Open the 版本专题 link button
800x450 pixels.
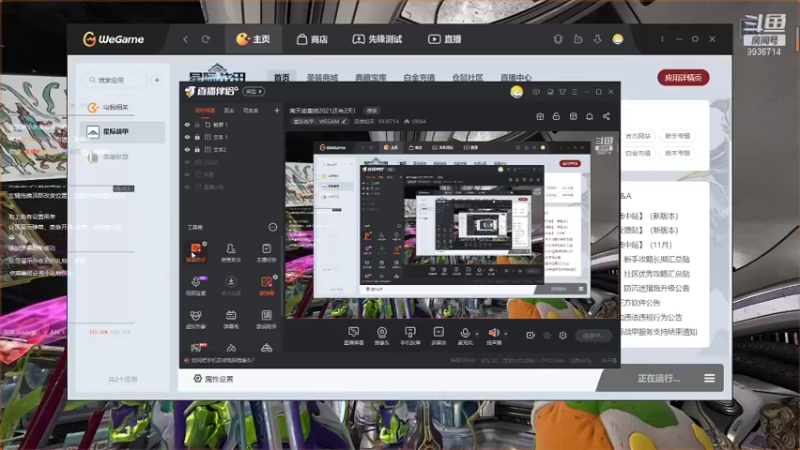coord(678,153)
